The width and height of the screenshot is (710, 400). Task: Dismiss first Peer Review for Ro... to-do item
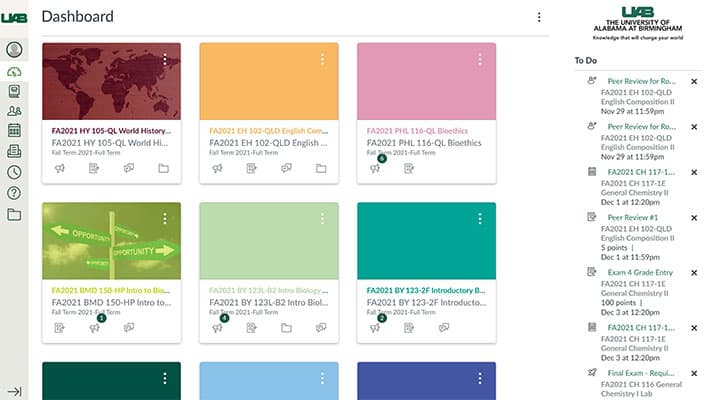click(694, 82)
